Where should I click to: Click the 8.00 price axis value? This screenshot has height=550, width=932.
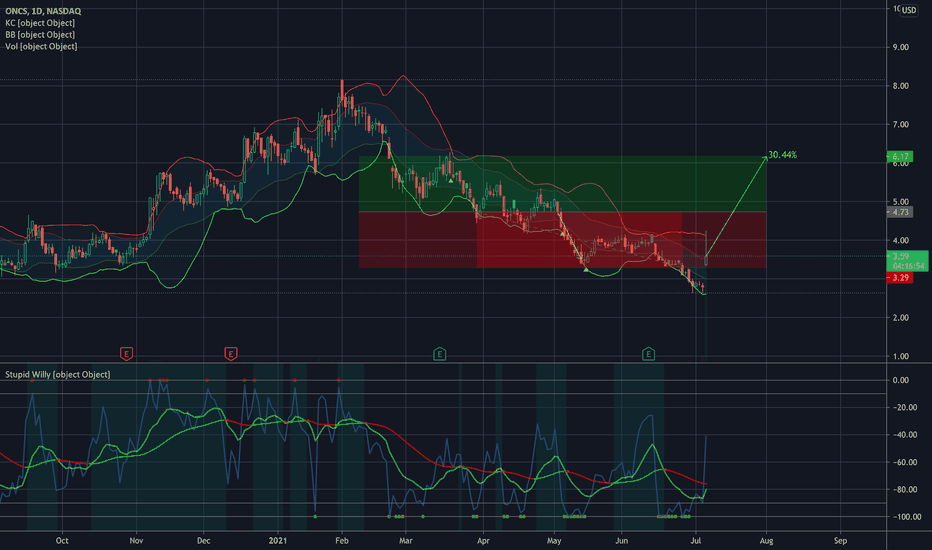(900, 86)
